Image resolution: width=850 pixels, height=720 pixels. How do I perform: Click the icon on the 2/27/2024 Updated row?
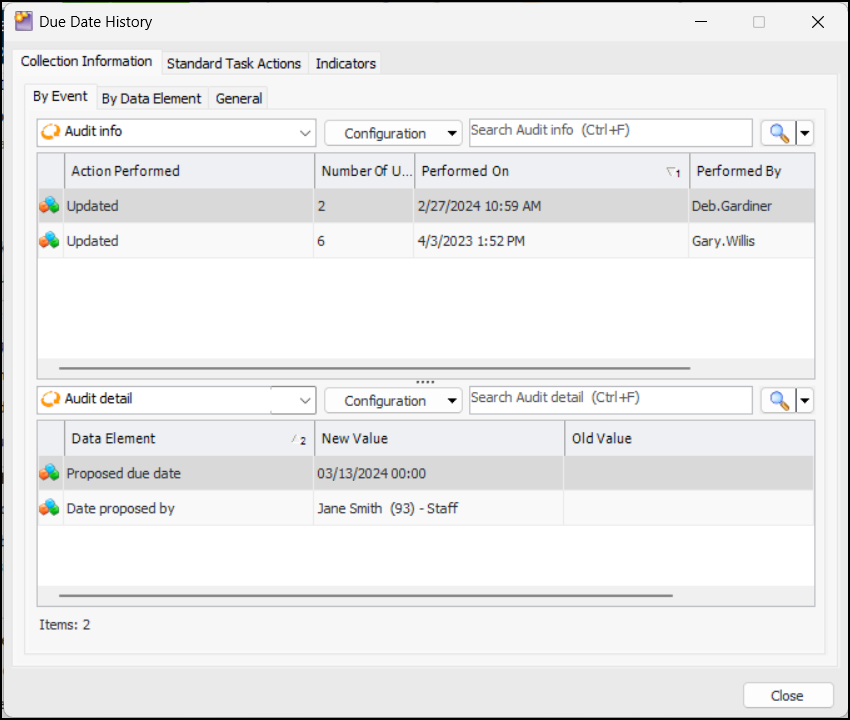pyautogui.click(x=49, y=206)
